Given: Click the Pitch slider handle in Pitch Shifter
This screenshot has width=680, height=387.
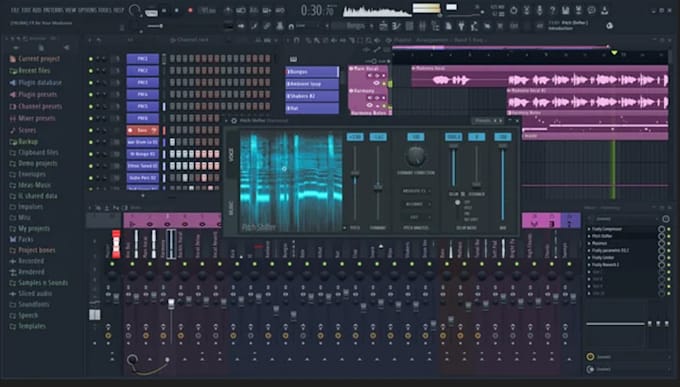Looking at the screenshot, I should (x=355, y=174).
